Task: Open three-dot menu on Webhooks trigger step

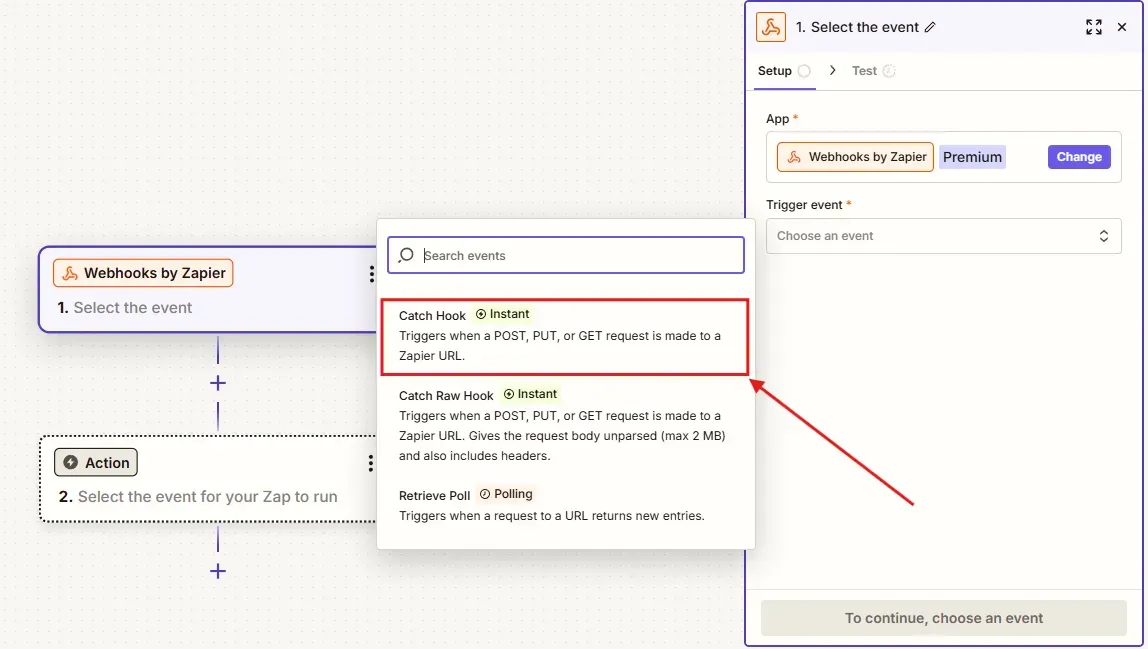Action: 372,274
